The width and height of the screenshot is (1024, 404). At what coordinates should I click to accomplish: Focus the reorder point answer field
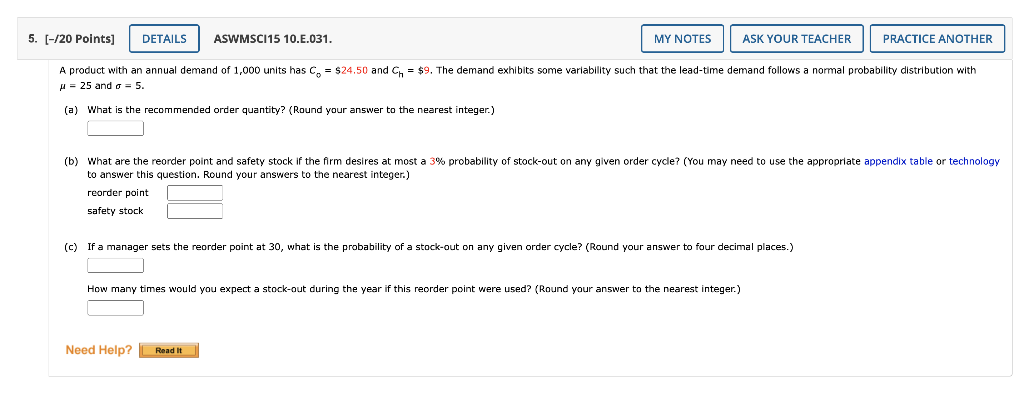tap(194, 193)
